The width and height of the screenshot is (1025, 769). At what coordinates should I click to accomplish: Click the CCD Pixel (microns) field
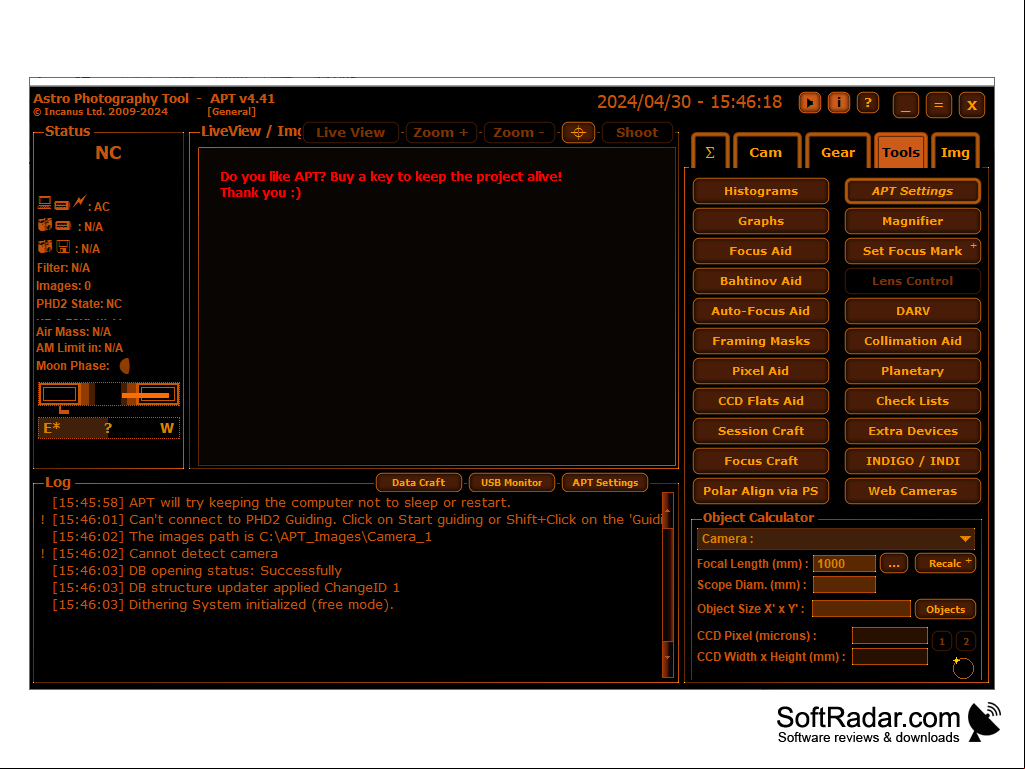coord(890,636)
